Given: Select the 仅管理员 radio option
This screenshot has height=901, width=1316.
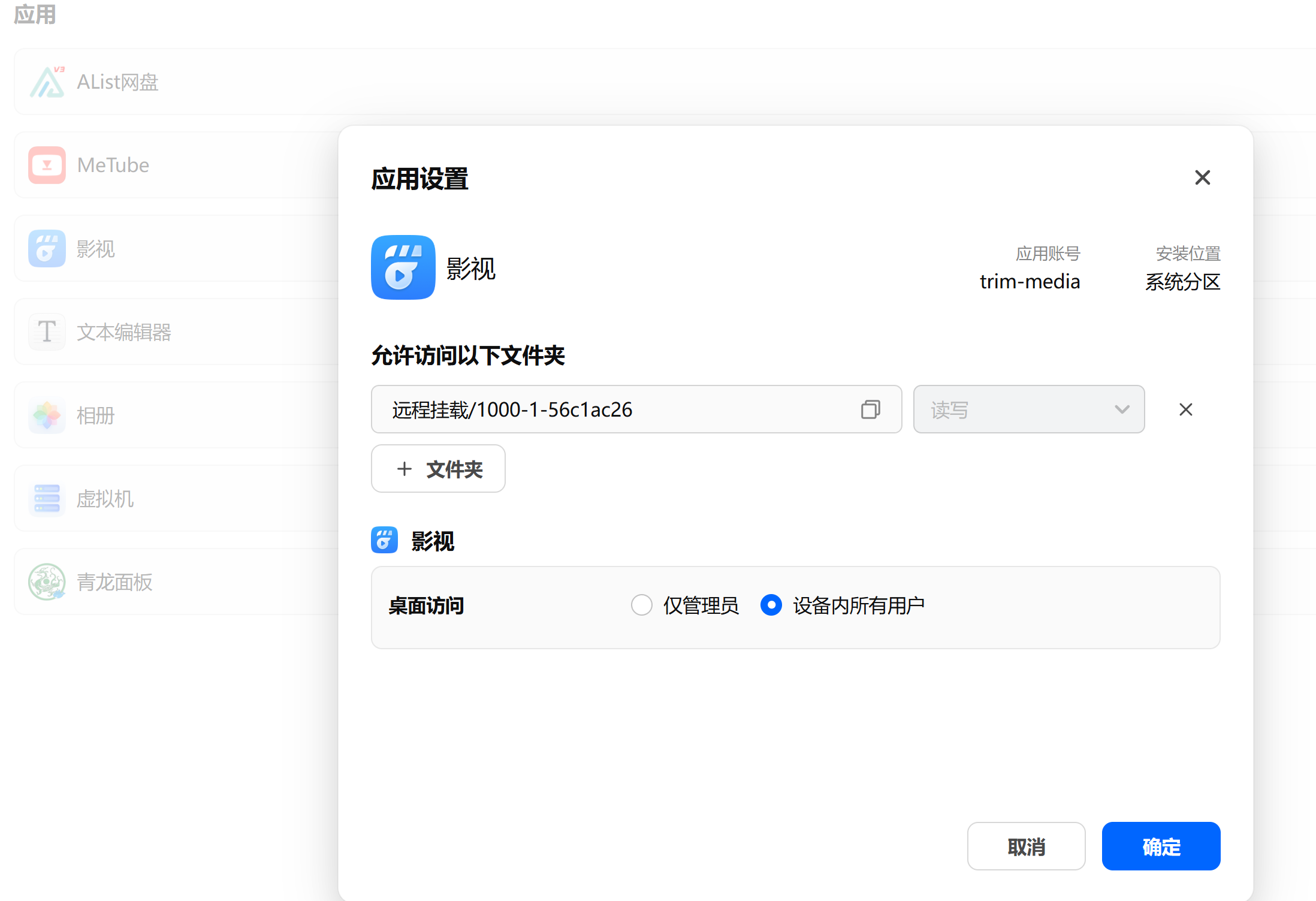Looking at the screenshot, I should pos(641,605).
